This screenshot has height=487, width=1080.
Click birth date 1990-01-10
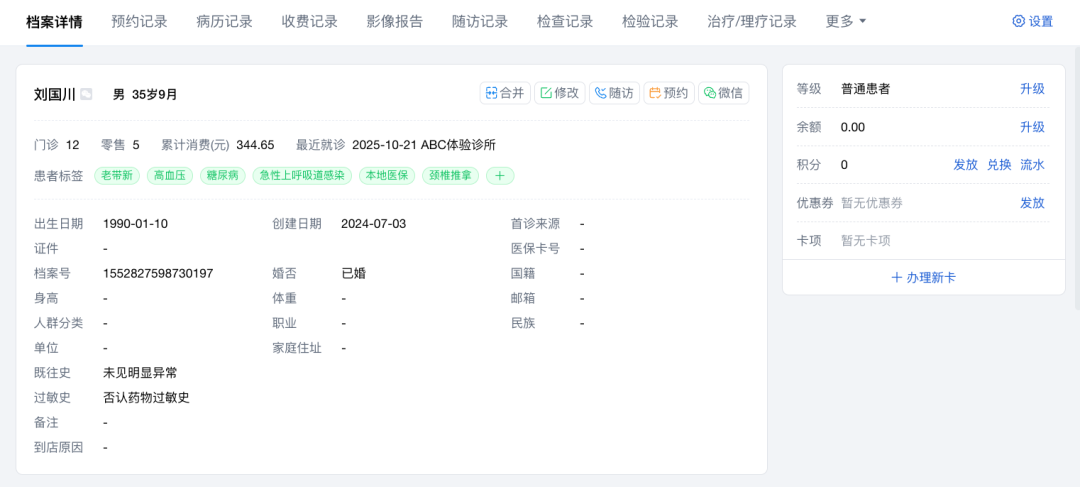(x=135, y=224)
